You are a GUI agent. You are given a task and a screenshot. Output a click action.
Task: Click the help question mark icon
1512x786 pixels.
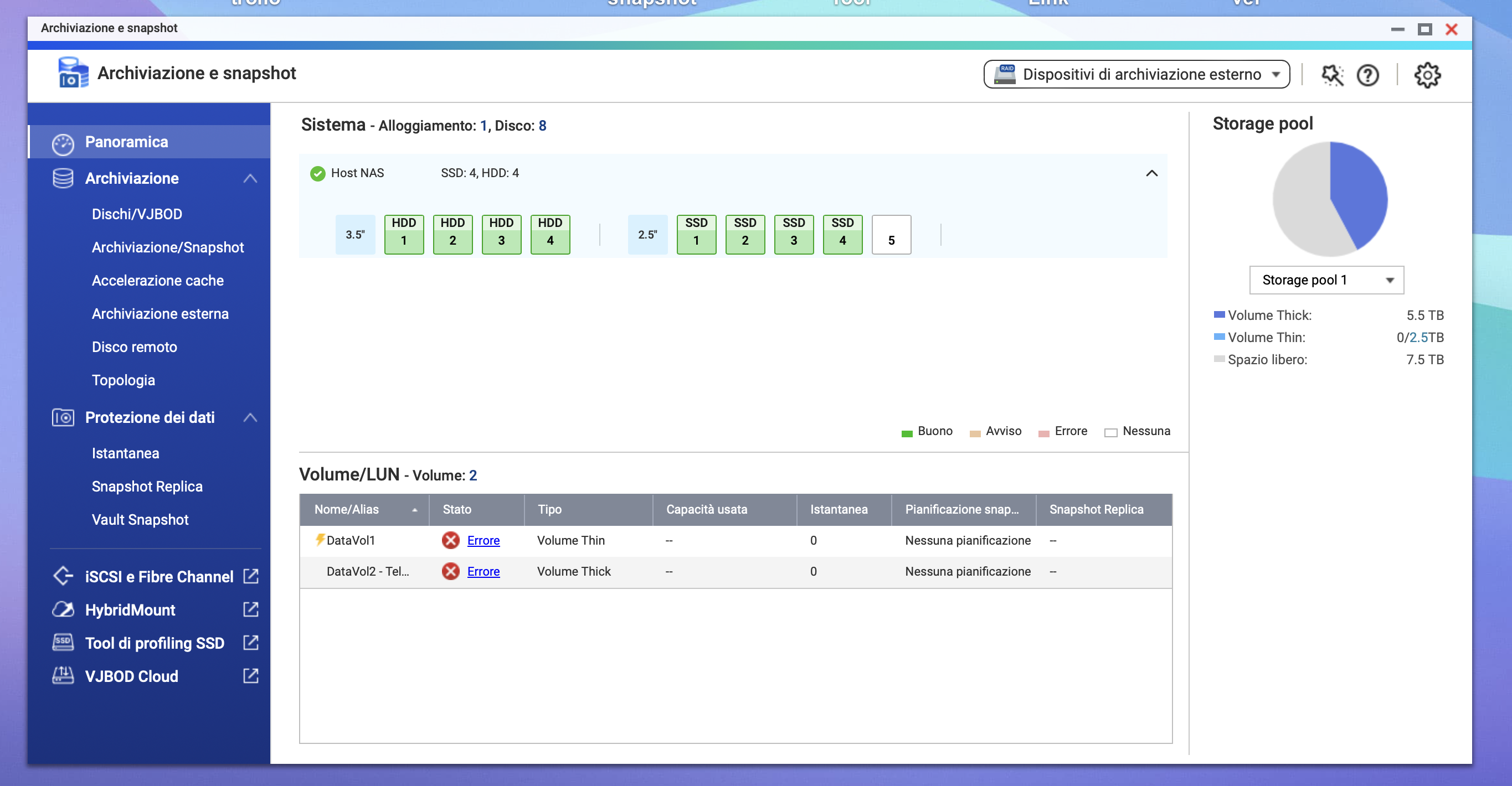click(1367, 75)
